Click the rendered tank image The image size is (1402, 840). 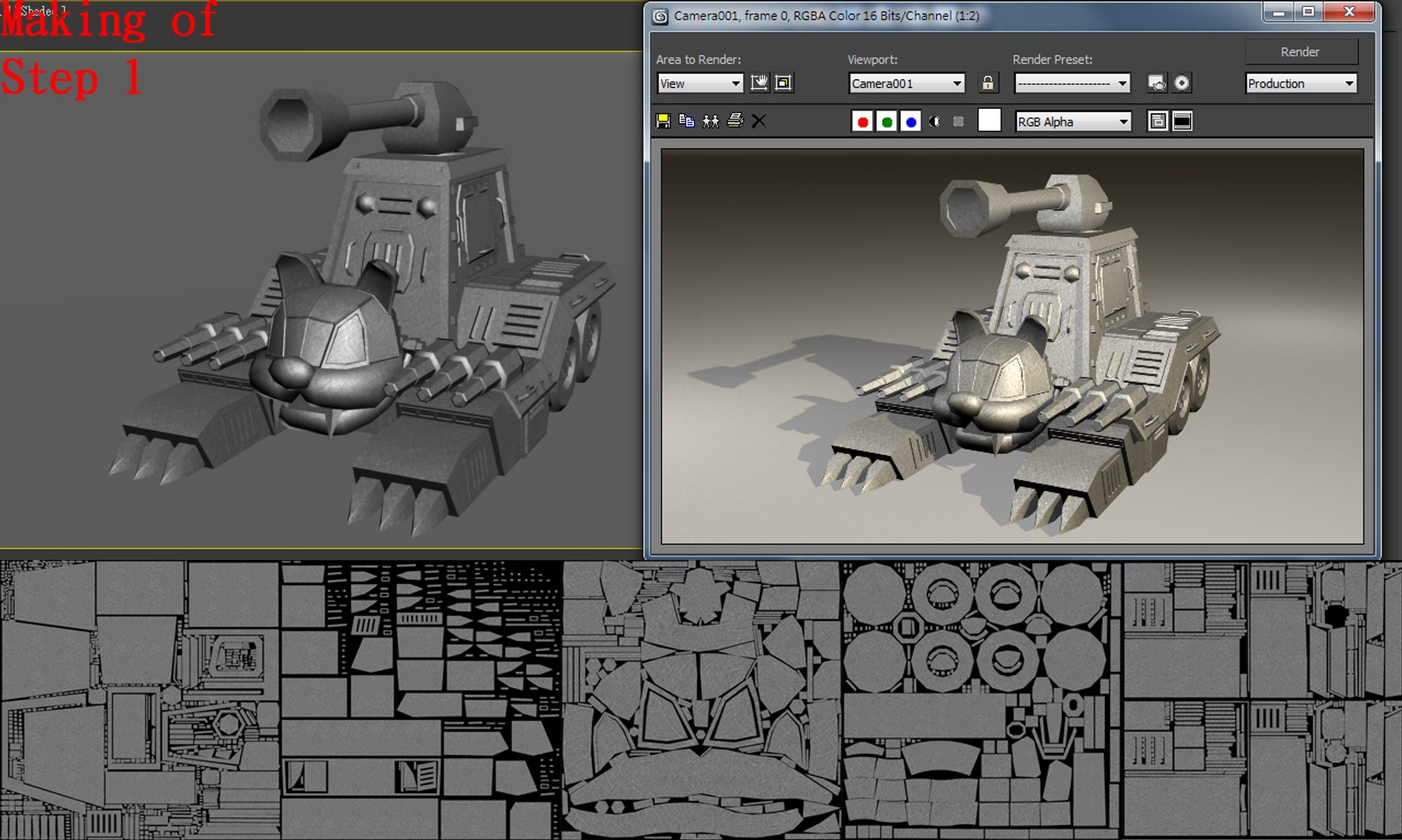click(1012, 346)
